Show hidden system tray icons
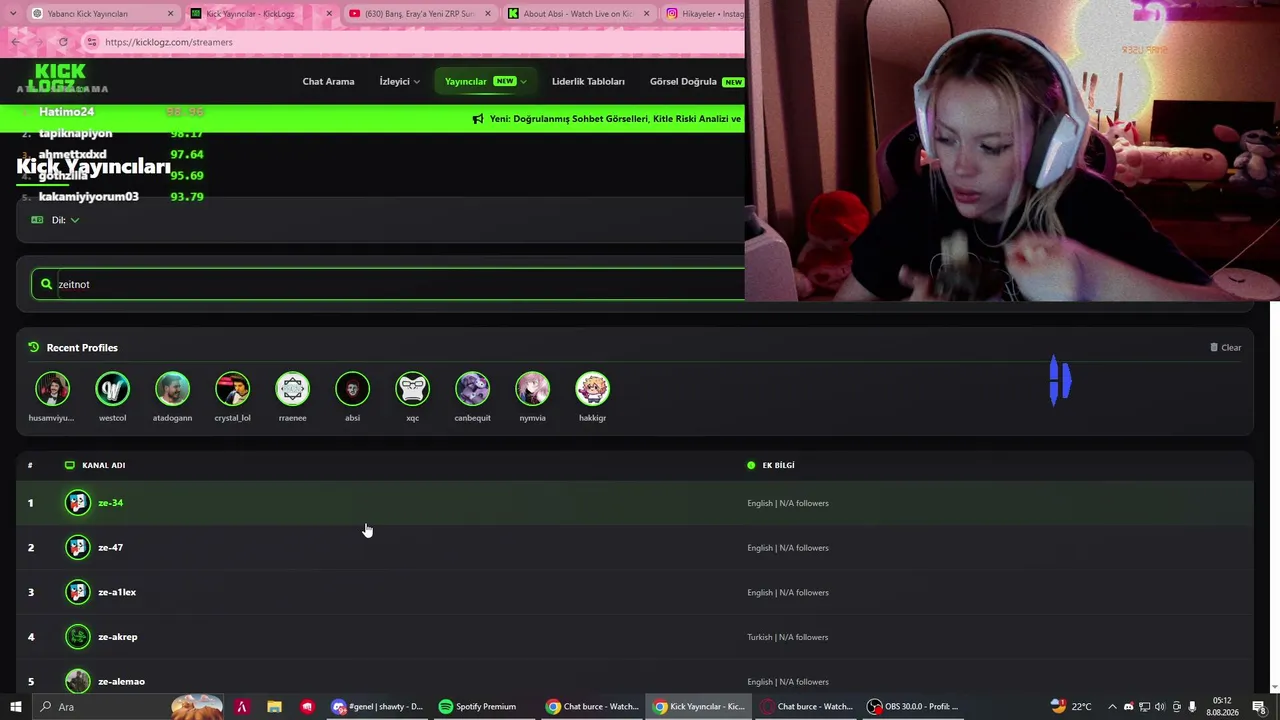This screenshot has width=1280, height=720. (1112, 707)
